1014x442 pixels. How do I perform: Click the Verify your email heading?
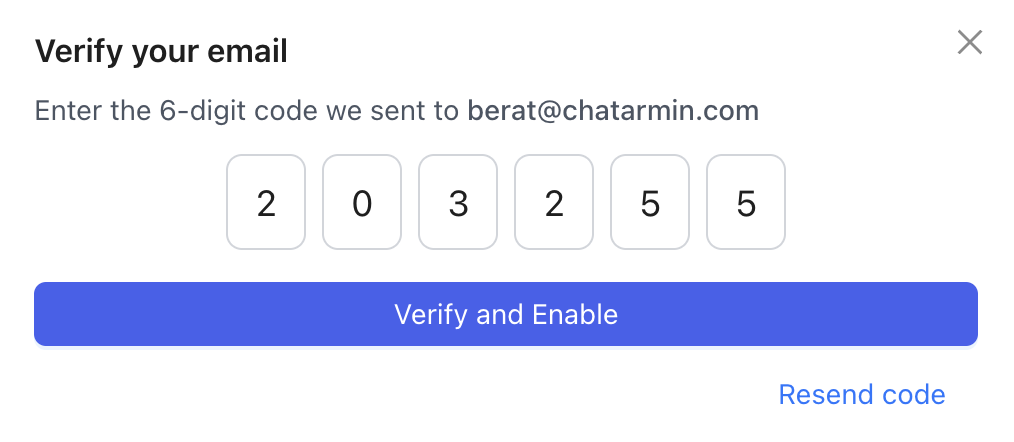pos(161,51)
